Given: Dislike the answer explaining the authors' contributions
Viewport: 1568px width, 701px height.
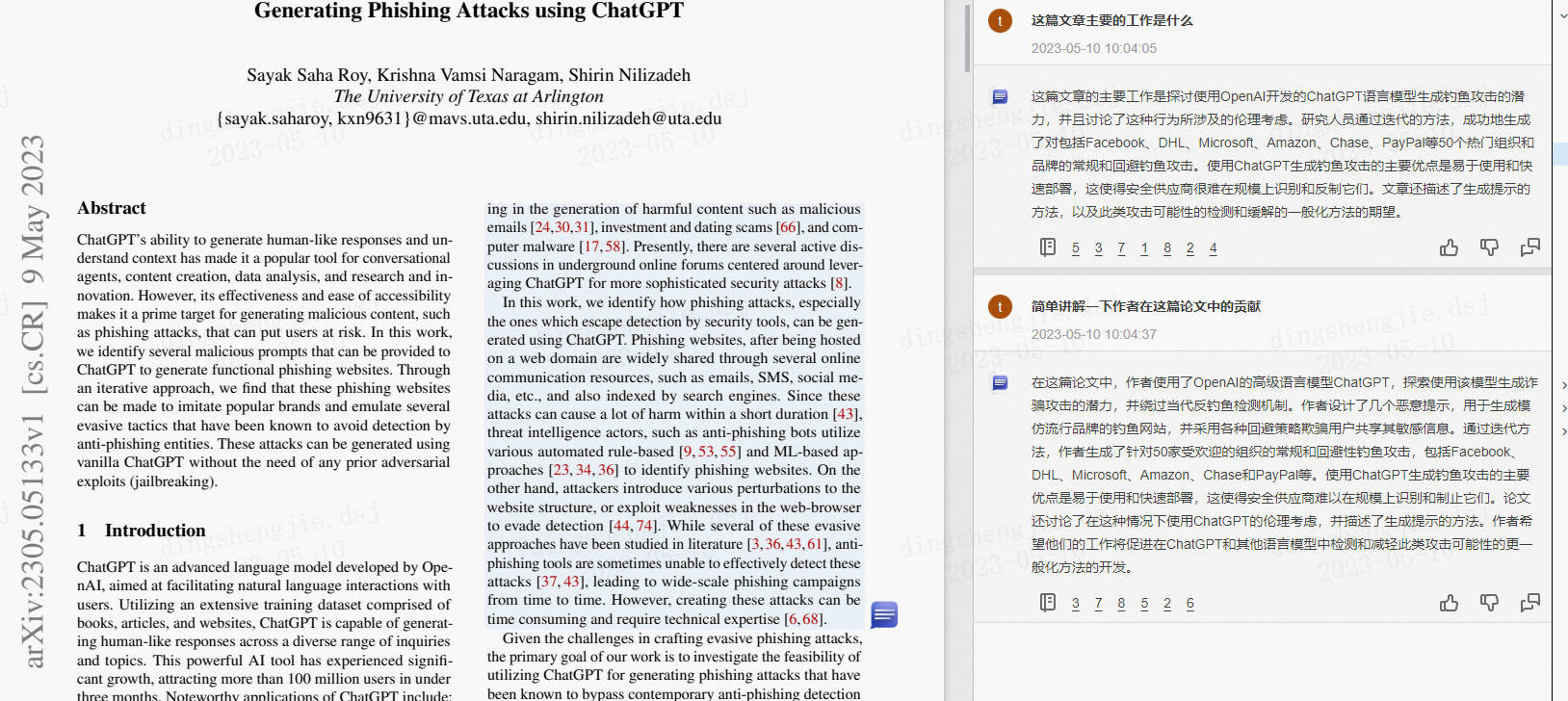Looking at the screenshot, I should click(1489, 603).
